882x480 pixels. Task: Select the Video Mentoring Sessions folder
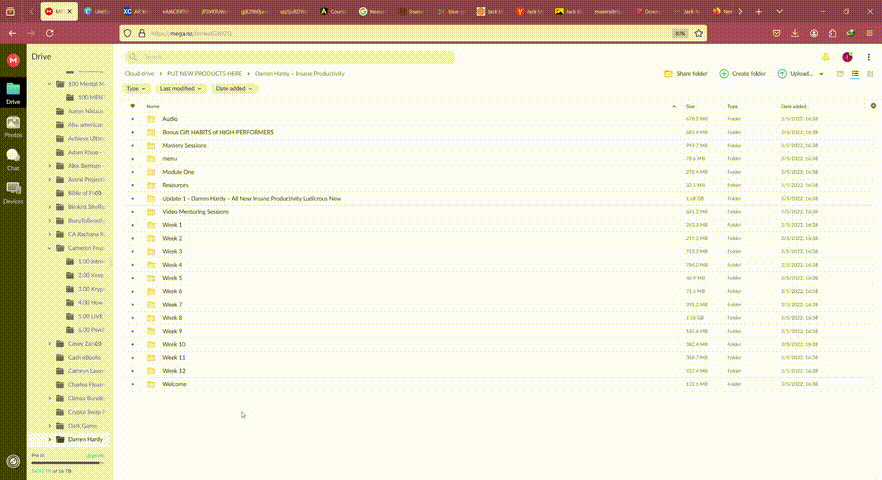(195, 212)
